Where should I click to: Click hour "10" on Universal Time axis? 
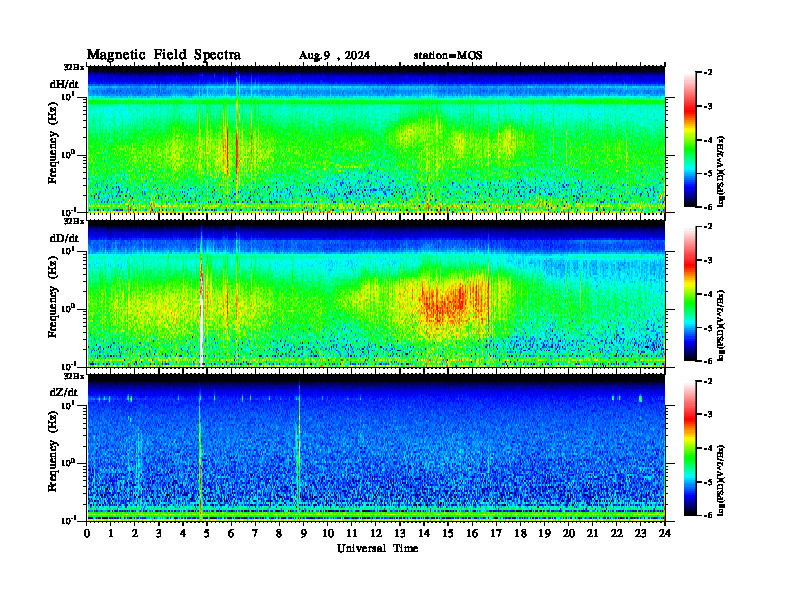point(328,533)
